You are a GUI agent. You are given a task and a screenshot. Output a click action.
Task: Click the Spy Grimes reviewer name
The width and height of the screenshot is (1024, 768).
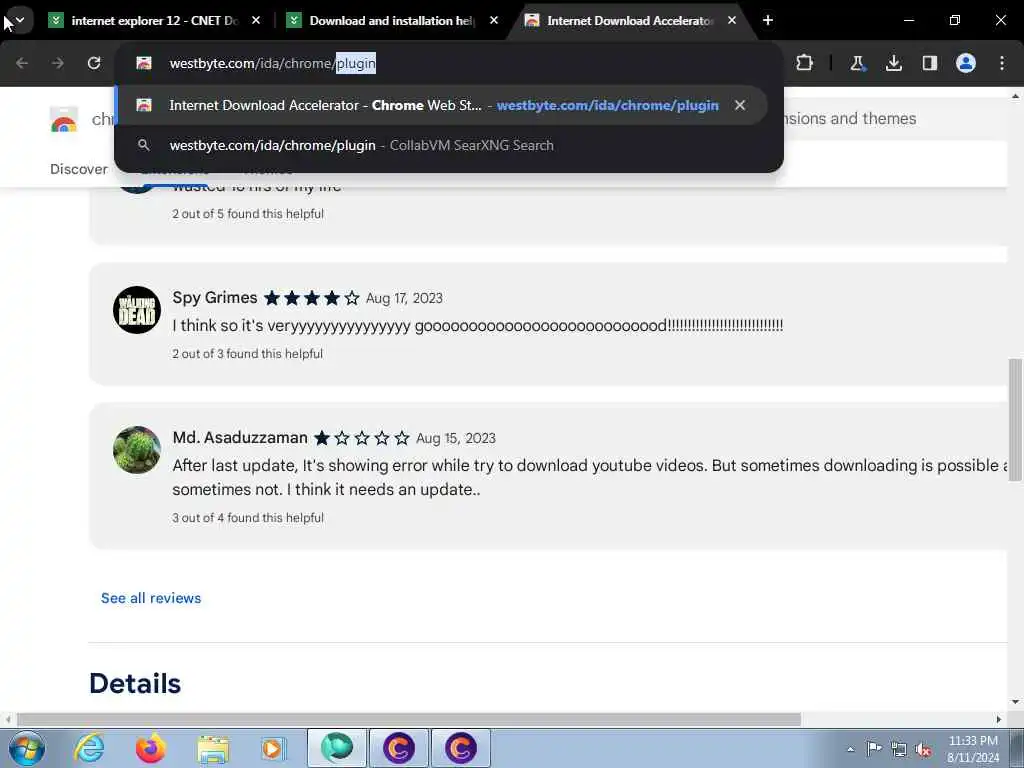coord(215,298)
